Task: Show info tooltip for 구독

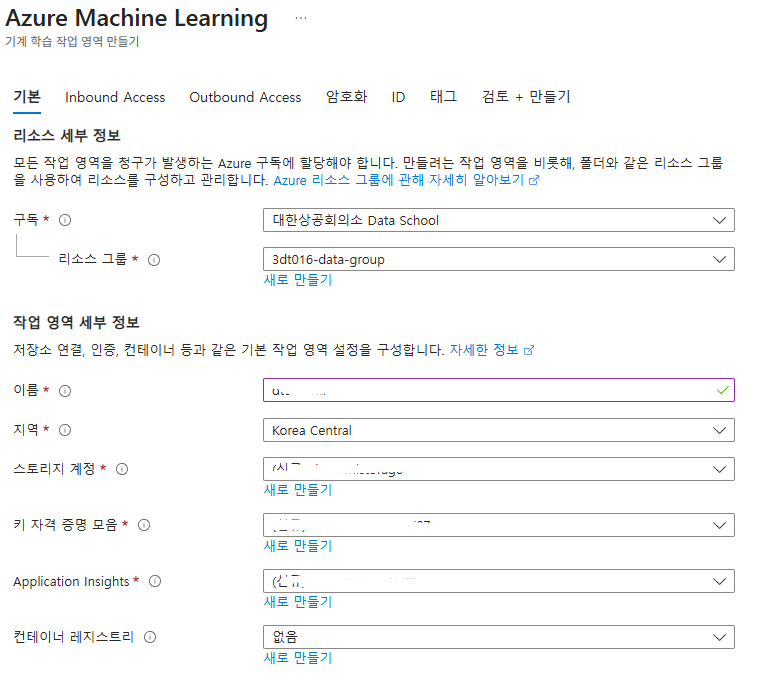Action: tap(65, 220)
